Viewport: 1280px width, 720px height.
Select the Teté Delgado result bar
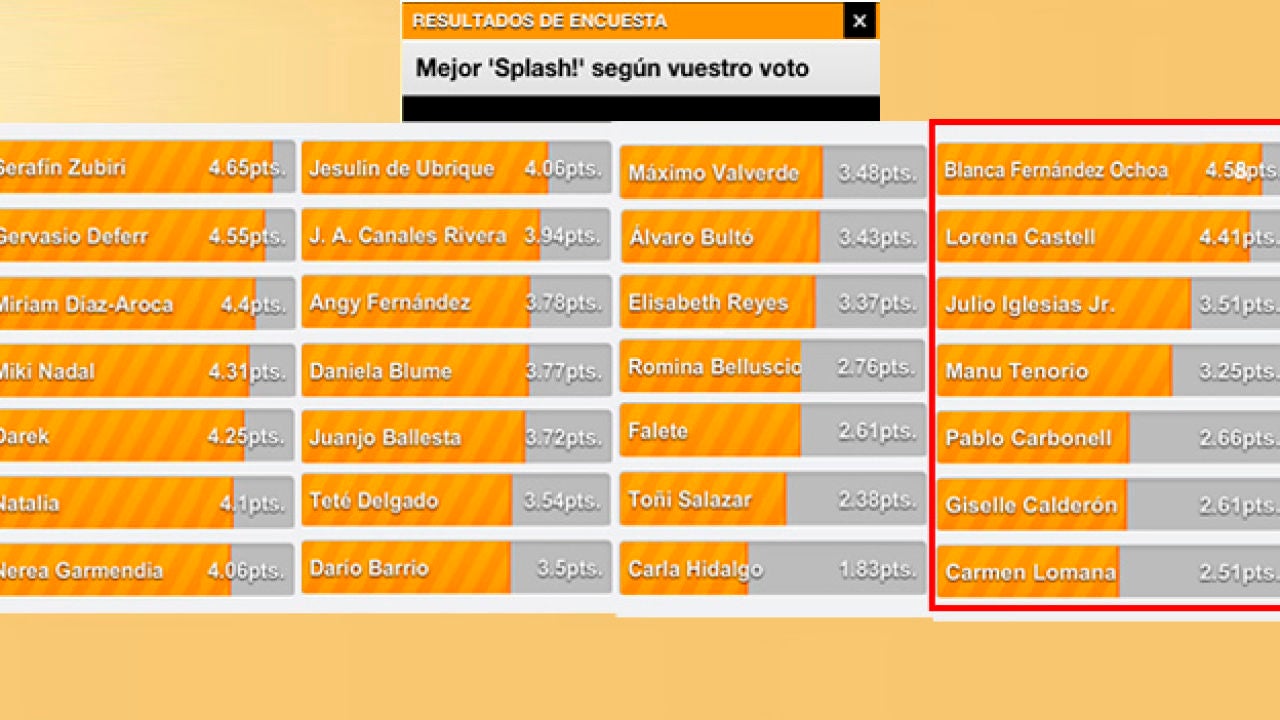click(456, 501)
